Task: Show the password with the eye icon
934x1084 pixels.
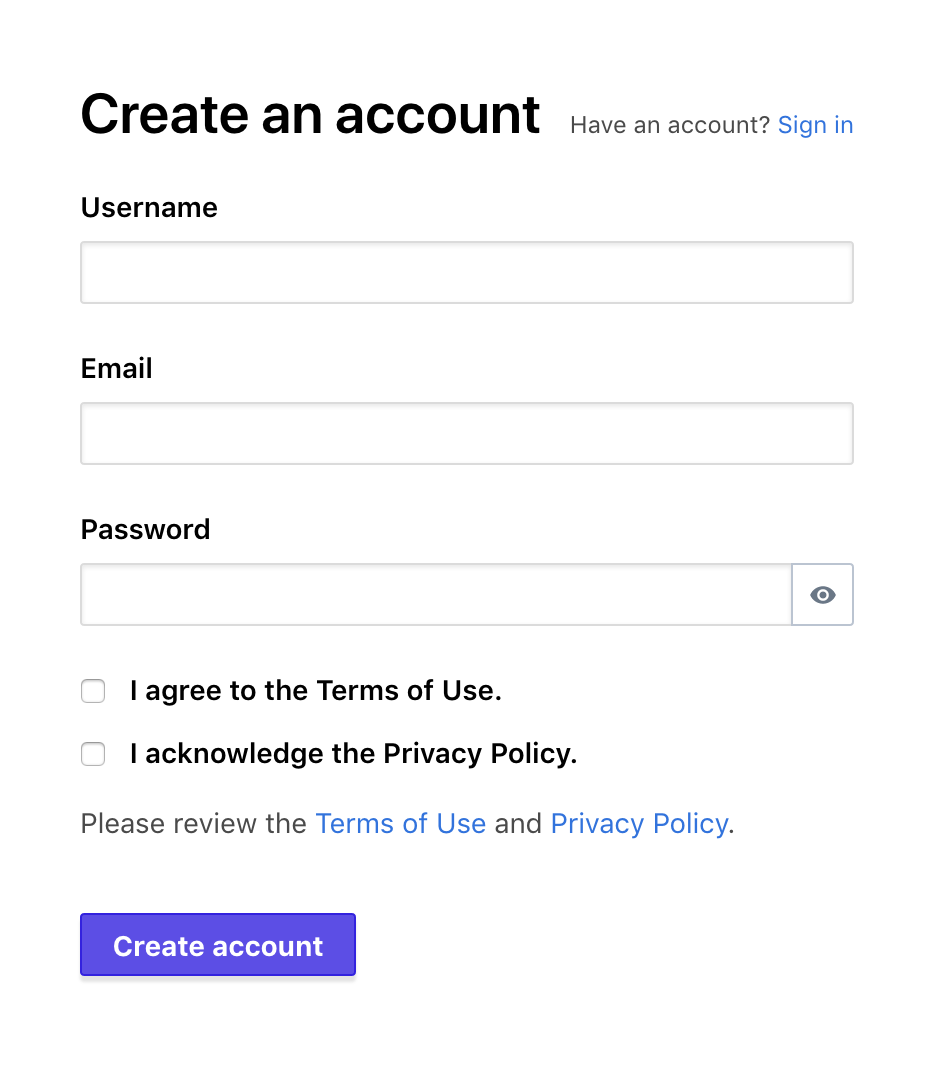Action: pyautogui.click(x=822, y=595)
